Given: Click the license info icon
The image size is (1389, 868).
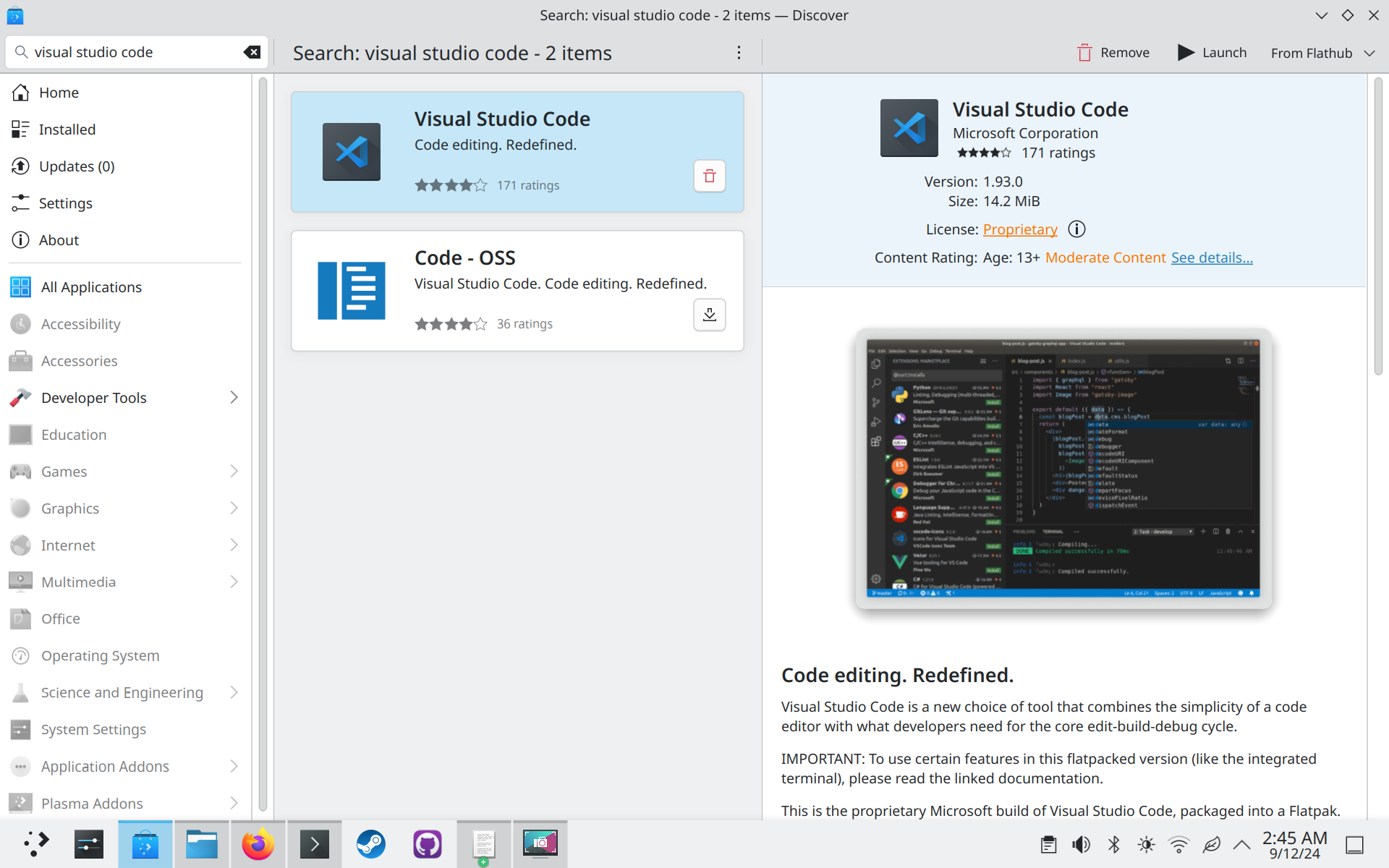Looking at the screenshot, I should [1076, 229].
